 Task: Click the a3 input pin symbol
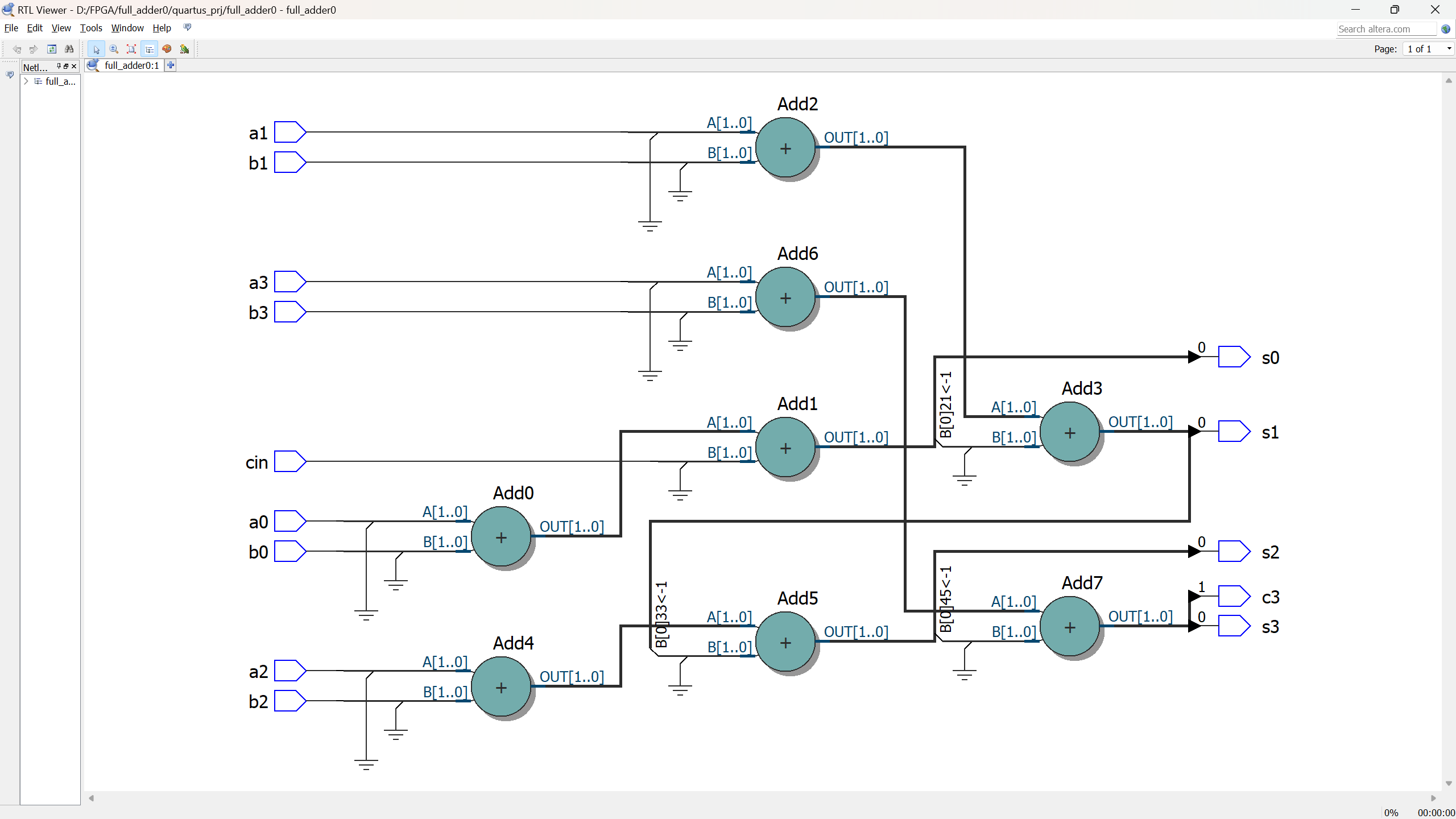[x=290, y=282]
